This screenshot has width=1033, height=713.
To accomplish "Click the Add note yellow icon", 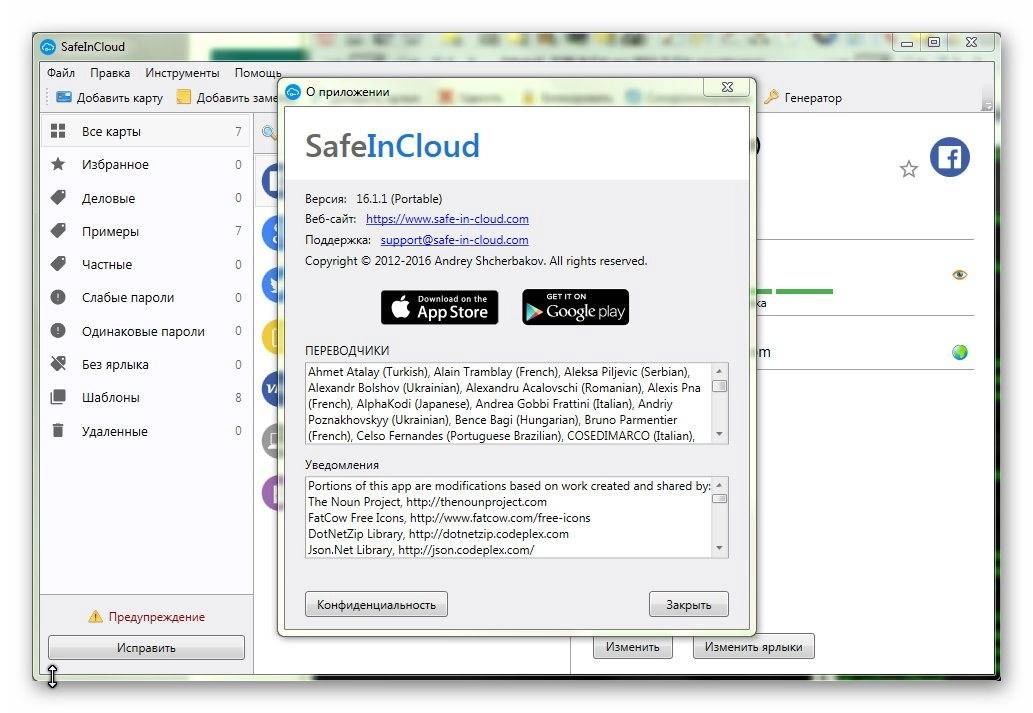I will 184,98.
